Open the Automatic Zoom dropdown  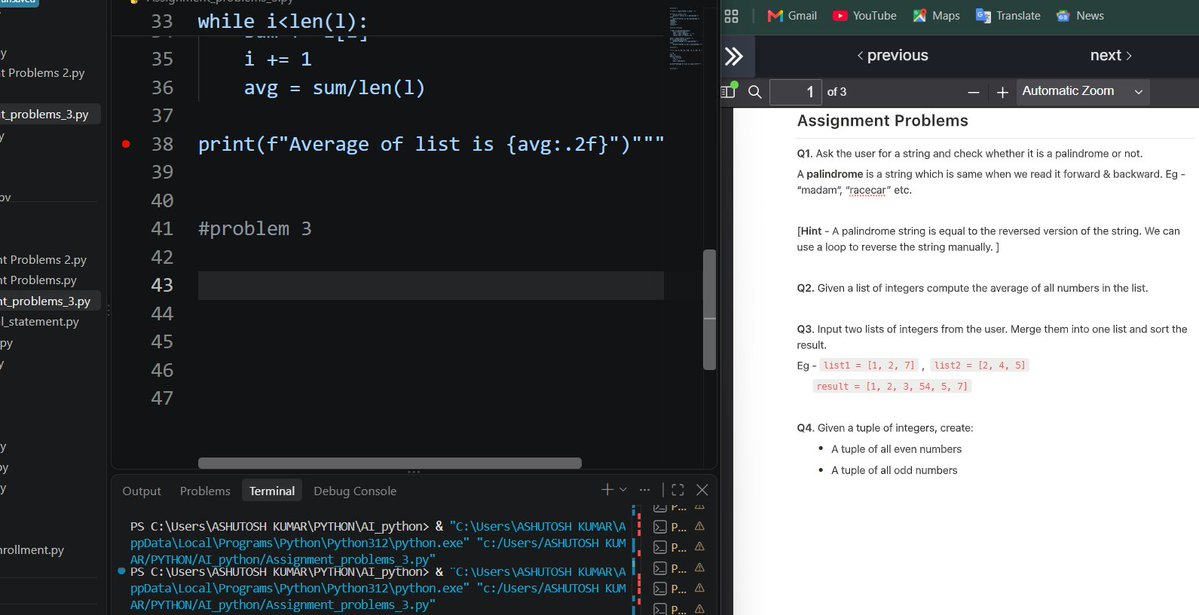pos(1083,91)
